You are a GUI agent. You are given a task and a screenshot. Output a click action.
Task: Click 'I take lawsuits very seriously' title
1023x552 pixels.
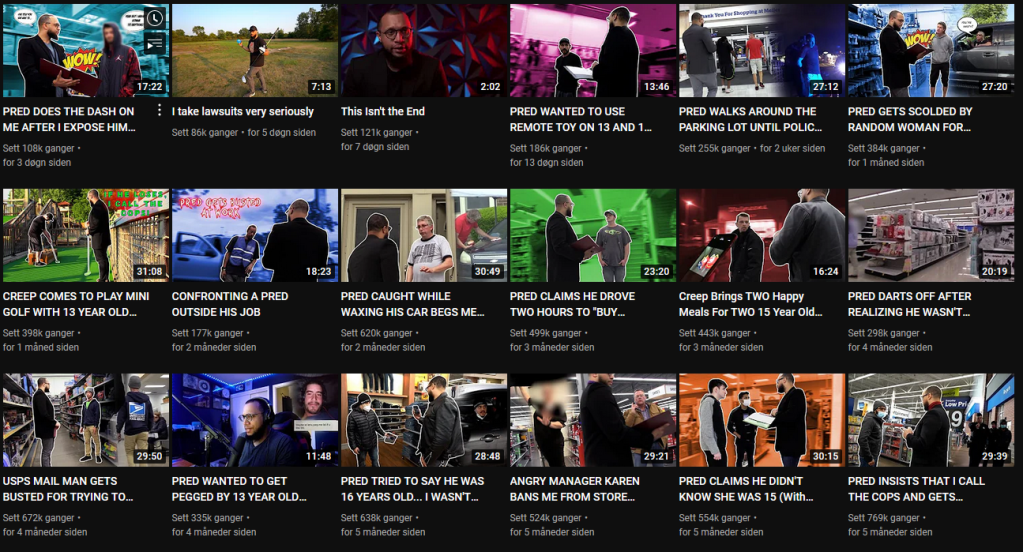click(243, 112)
